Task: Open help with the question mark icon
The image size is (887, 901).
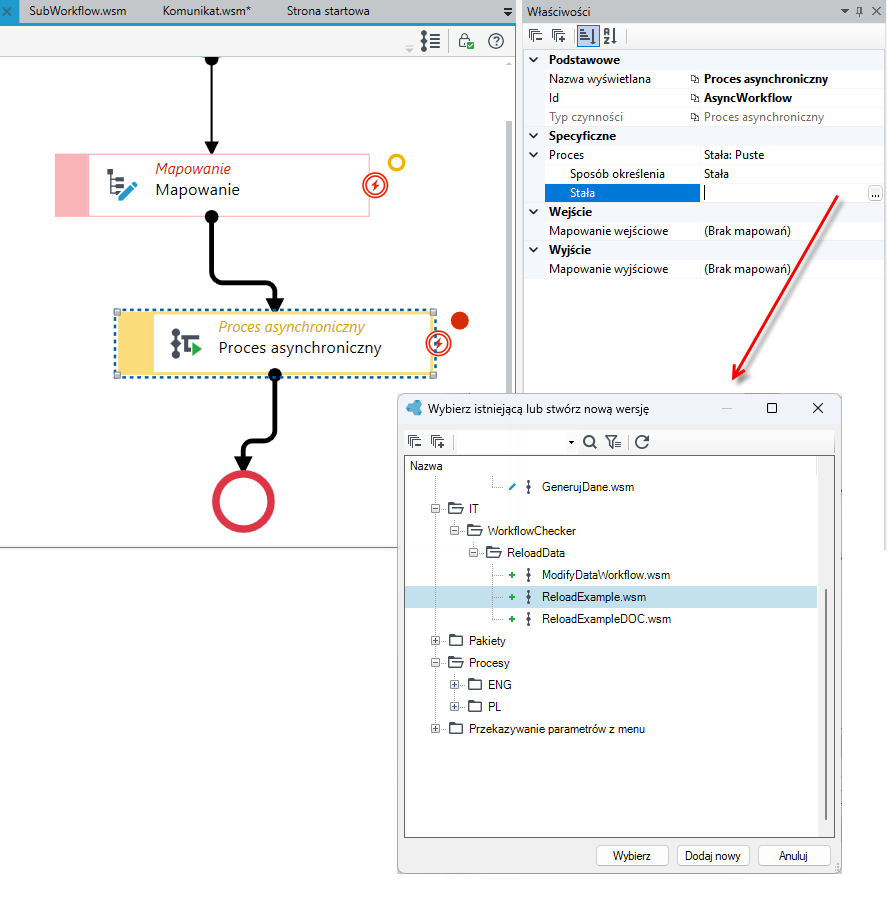Action: click(496, 41)
